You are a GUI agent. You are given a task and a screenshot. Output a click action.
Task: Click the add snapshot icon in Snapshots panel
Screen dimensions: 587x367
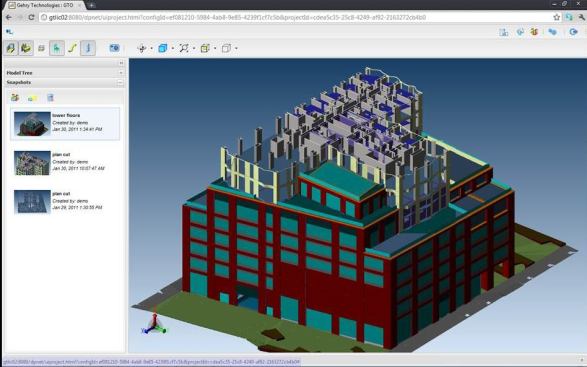click(15, 98)
